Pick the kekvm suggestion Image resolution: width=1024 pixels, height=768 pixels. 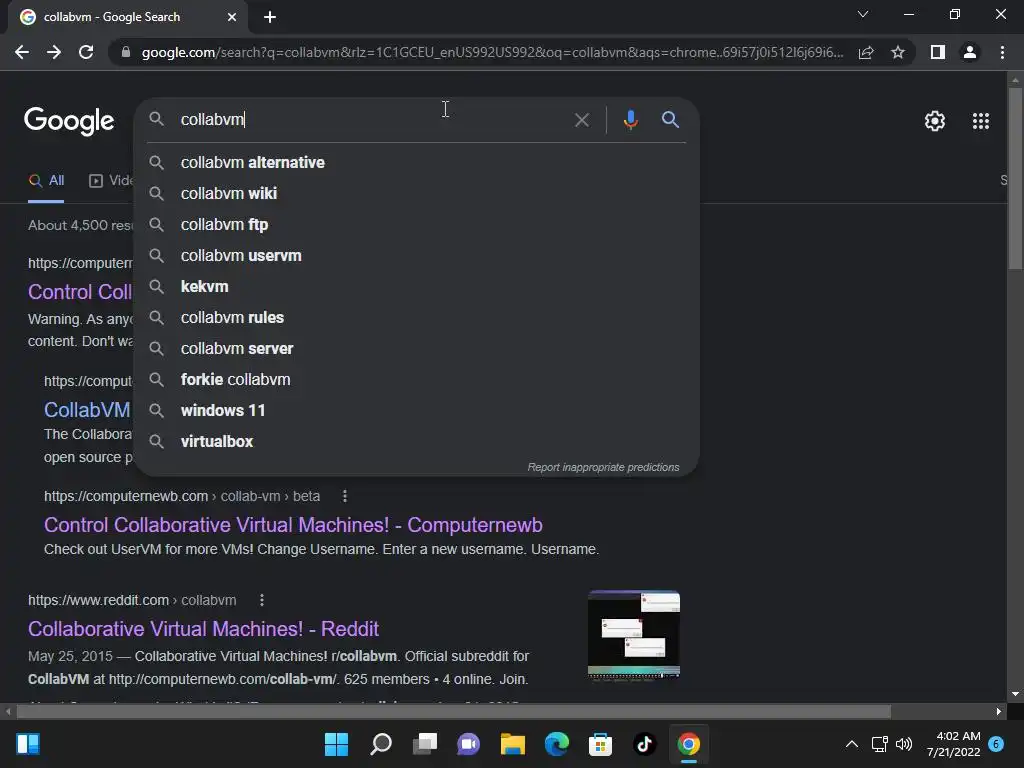point(417,287)
